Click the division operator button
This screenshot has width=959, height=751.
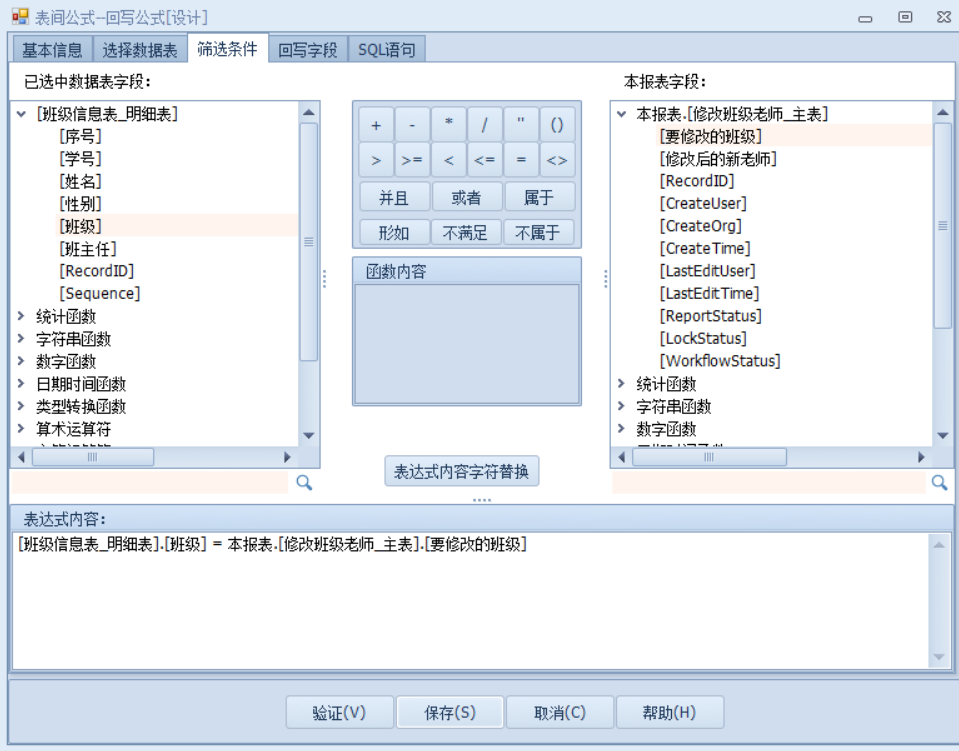click(485, 125)
